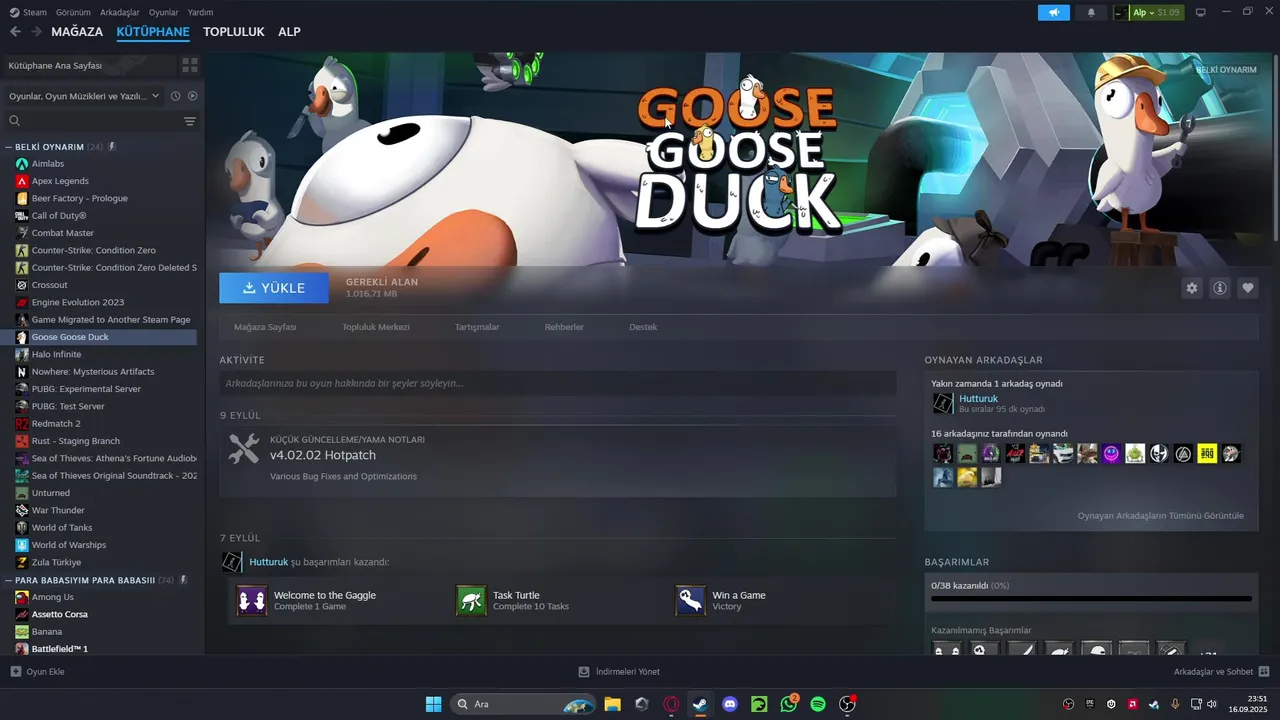The width and height of the screenshot is (1280, 720).
Task: Open İndirmeleri Yönet downloads manager
Action: coord(619,672)
